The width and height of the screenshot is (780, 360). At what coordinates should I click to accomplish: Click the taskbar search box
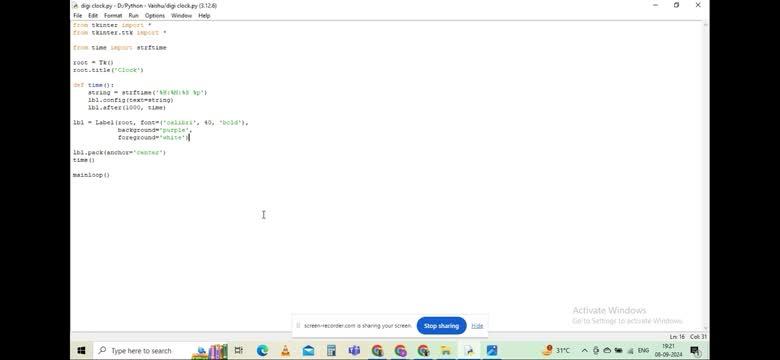141,351
